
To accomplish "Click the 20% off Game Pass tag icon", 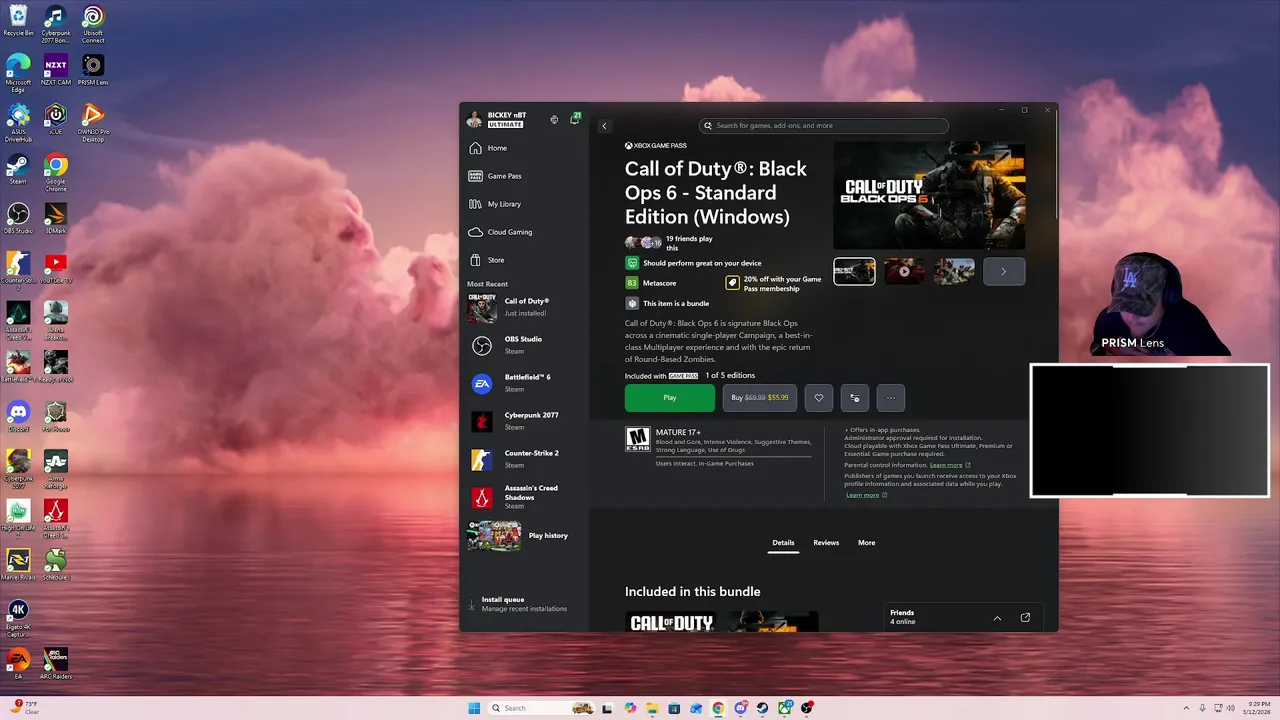I will click(733, 284).
